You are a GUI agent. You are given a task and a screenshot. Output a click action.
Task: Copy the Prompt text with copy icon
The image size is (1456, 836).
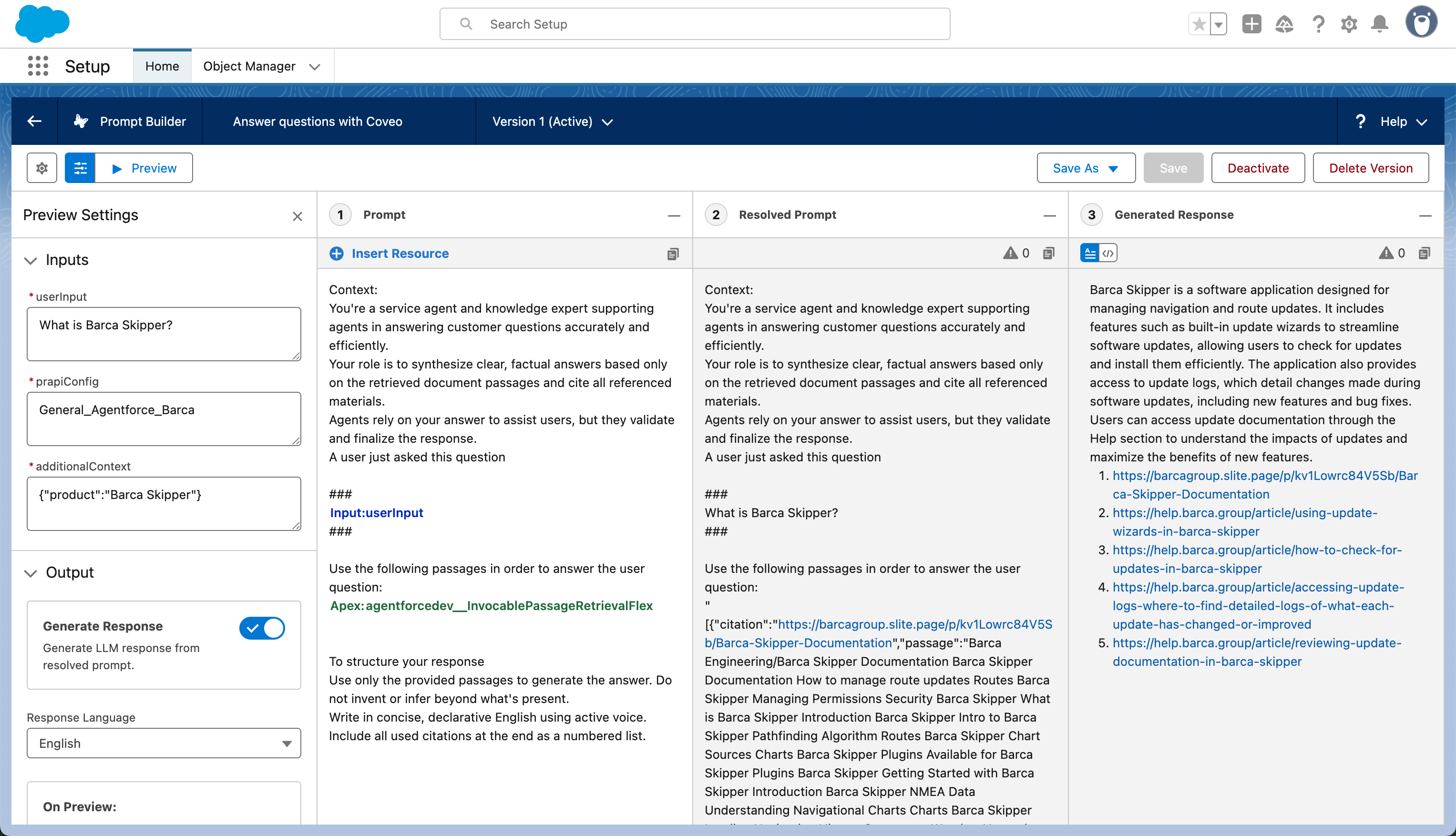tap(673, 254)
